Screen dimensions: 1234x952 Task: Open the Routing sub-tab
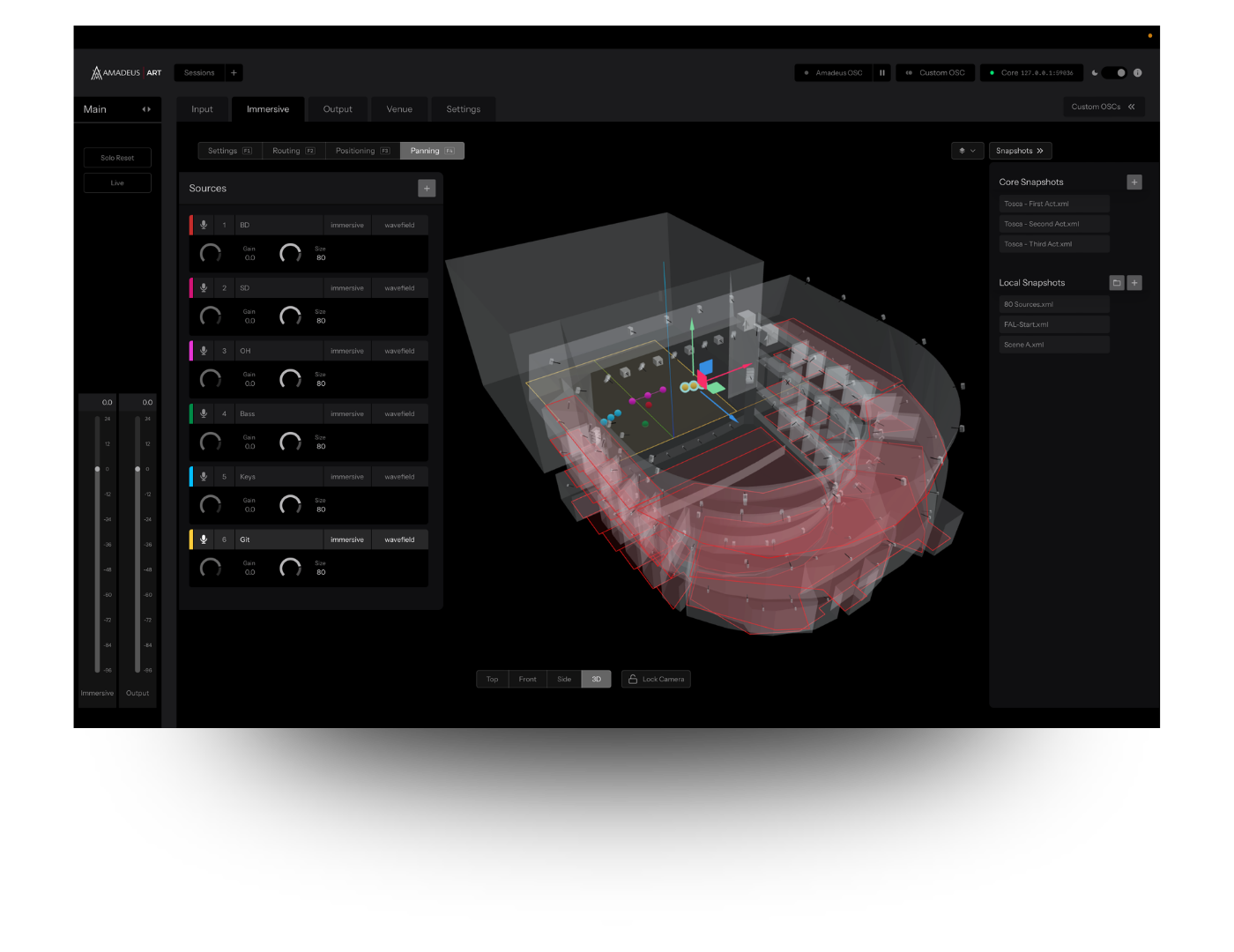tap(293, 151)
